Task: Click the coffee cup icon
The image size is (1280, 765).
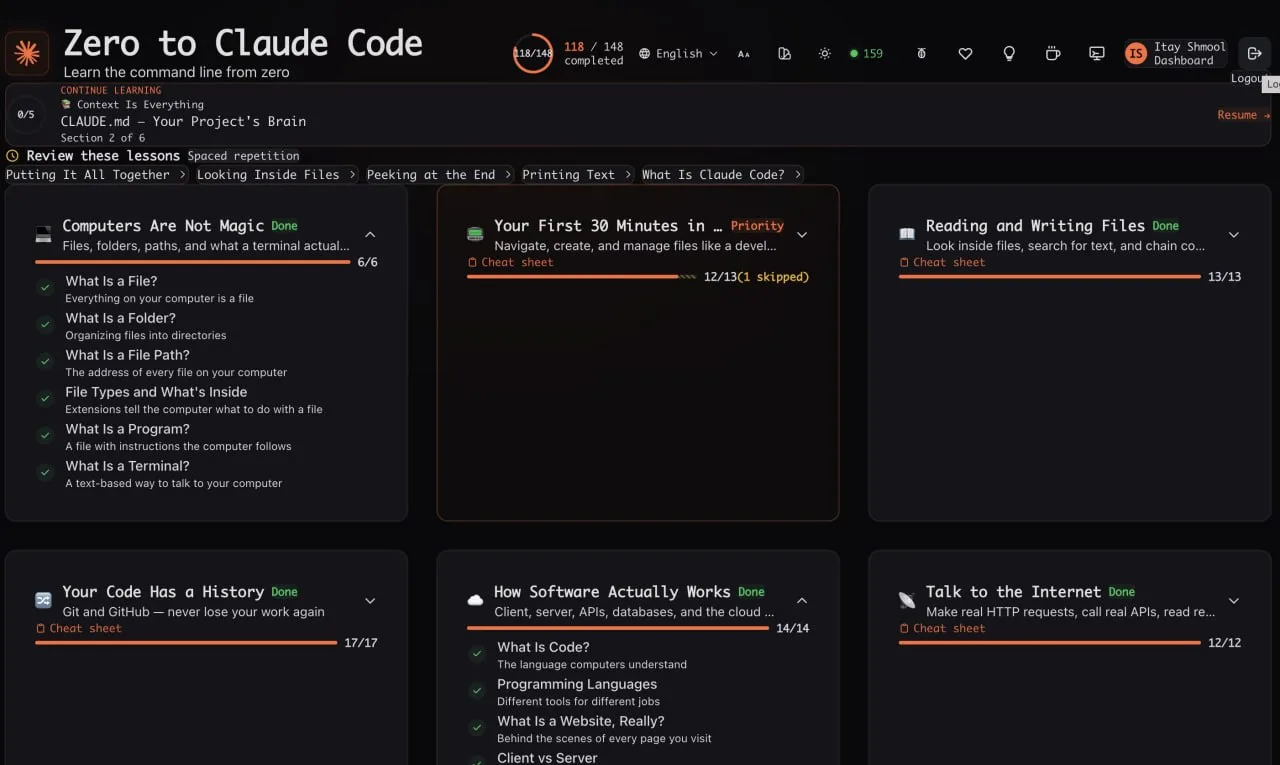Action: point(1053,54)
